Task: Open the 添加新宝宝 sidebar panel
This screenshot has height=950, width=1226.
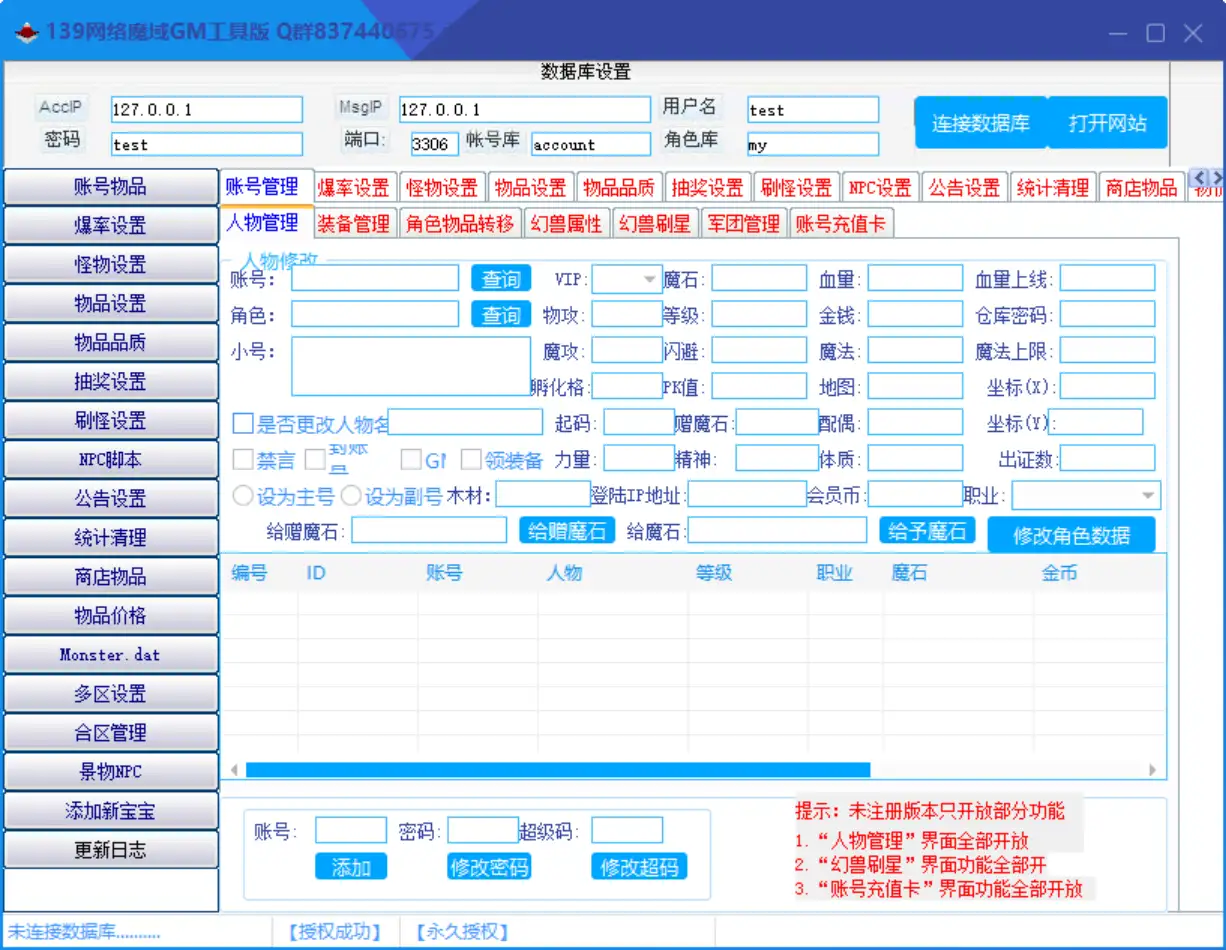Action: (110, 810)
